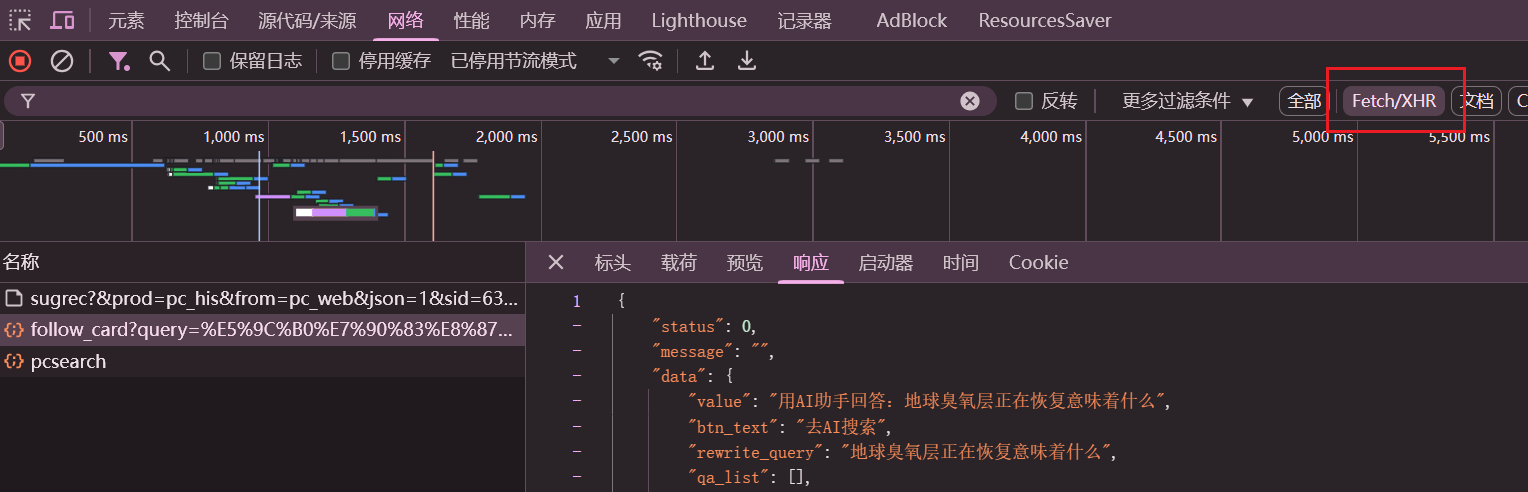The width and height of the screenshot is (1528, 492).
Task: Stop recording network log
Action: [x=20, y=61]
